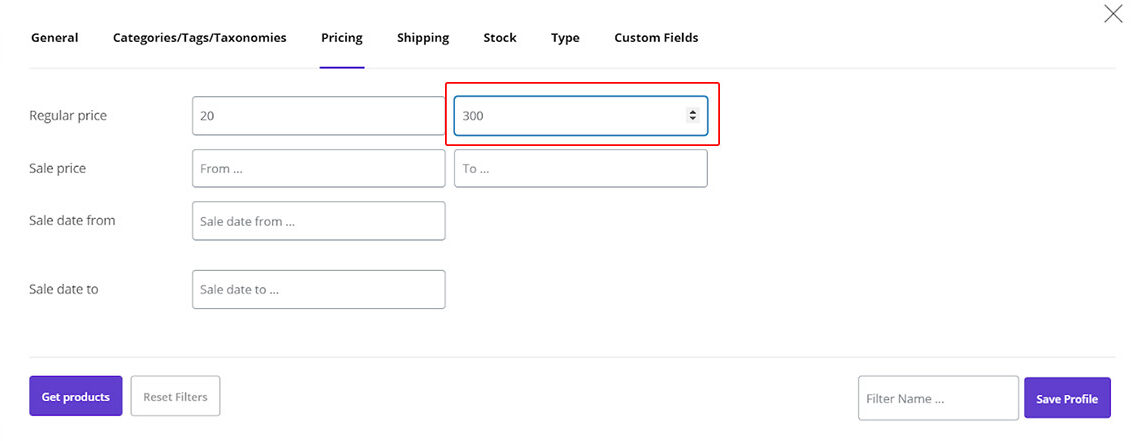
Task: Switch to the Categories/Tags/Taxonomies tab
Action: (x=199, y=38)
